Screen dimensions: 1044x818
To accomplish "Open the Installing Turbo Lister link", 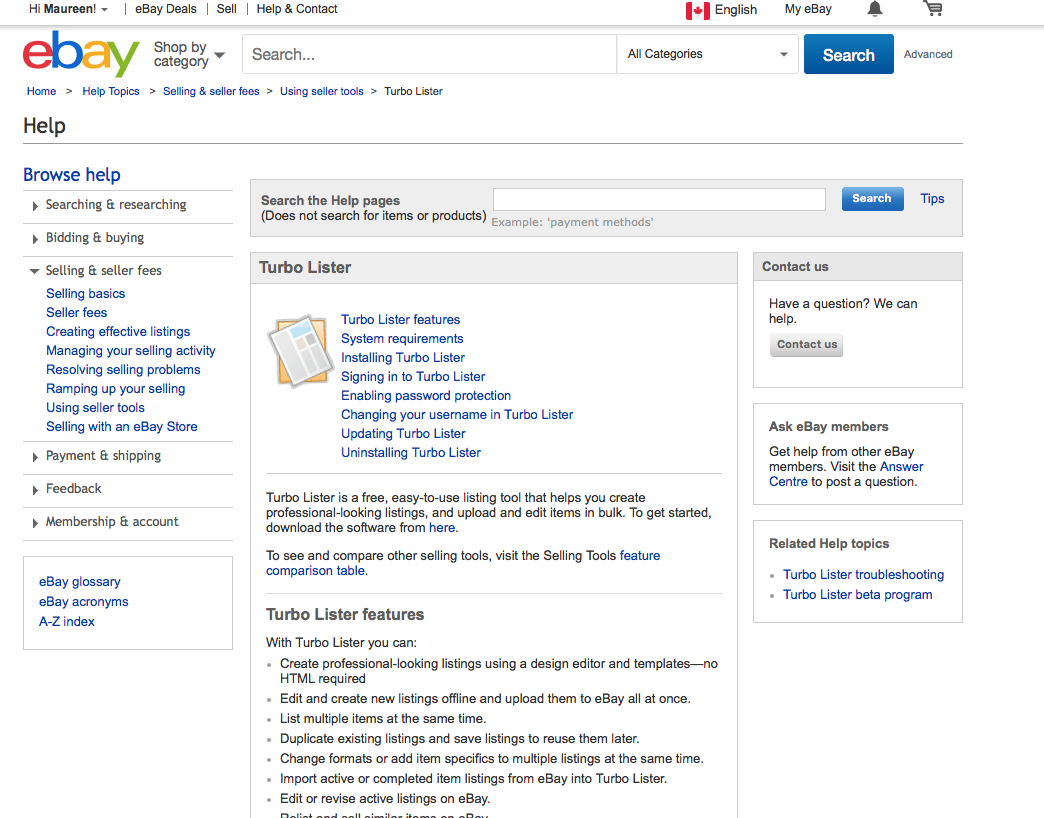I will click(x=403, y=358).
